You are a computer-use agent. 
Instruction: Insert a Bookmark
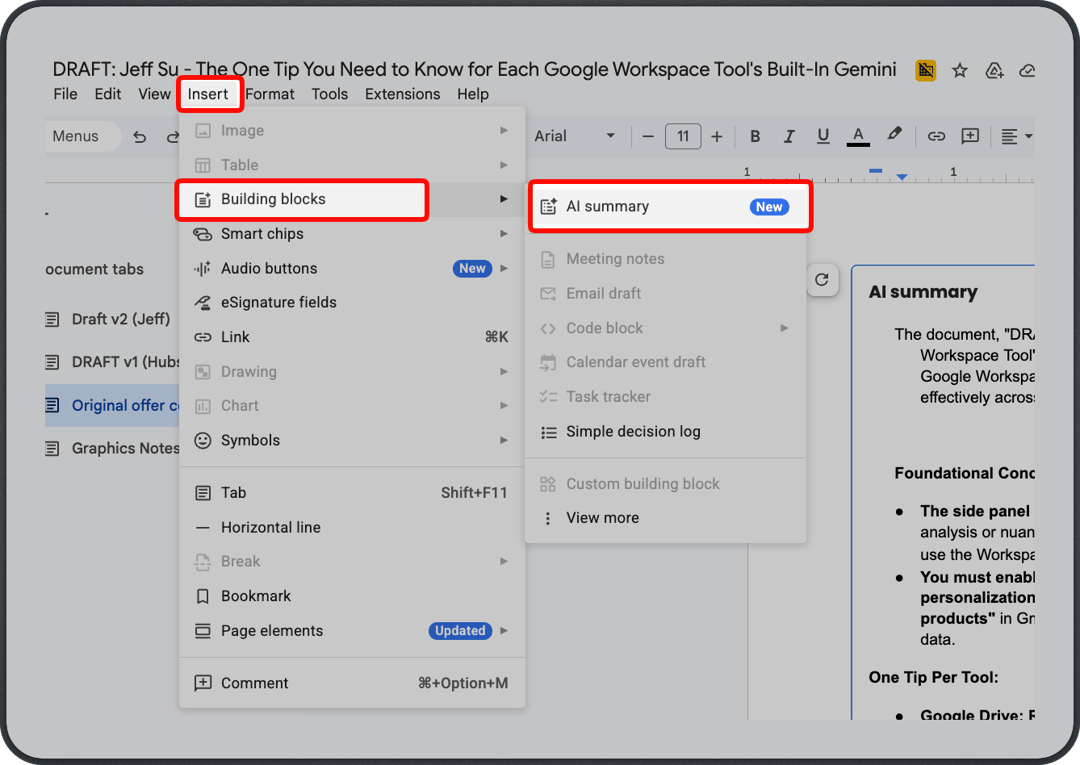[x=352, y=596]
